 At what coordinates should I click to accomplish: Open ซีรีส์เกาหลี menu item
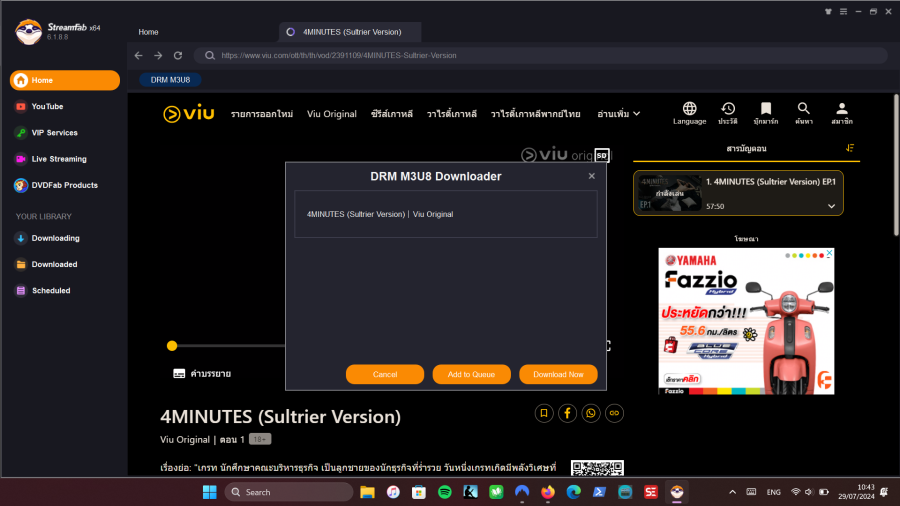coord(391,114)
